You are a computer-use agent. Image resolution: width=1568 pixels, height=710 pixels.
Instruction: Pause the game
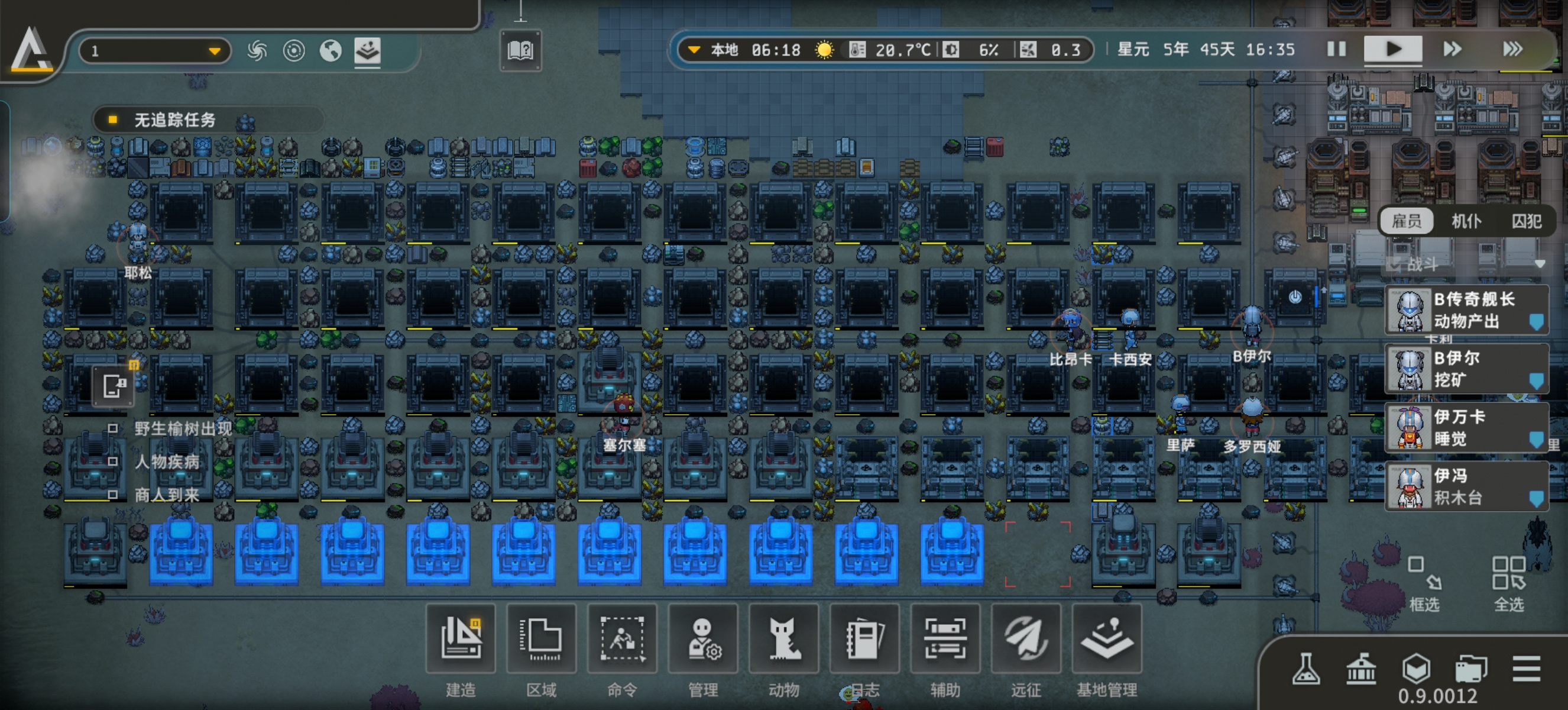(1336, 49)
